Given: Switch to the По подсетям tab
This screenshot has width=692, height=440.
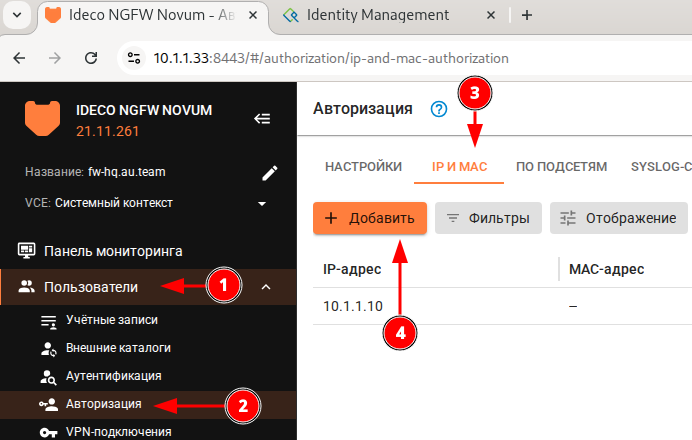Looking at the screenshot, I should pyautogui.click(x=561, y=167).
